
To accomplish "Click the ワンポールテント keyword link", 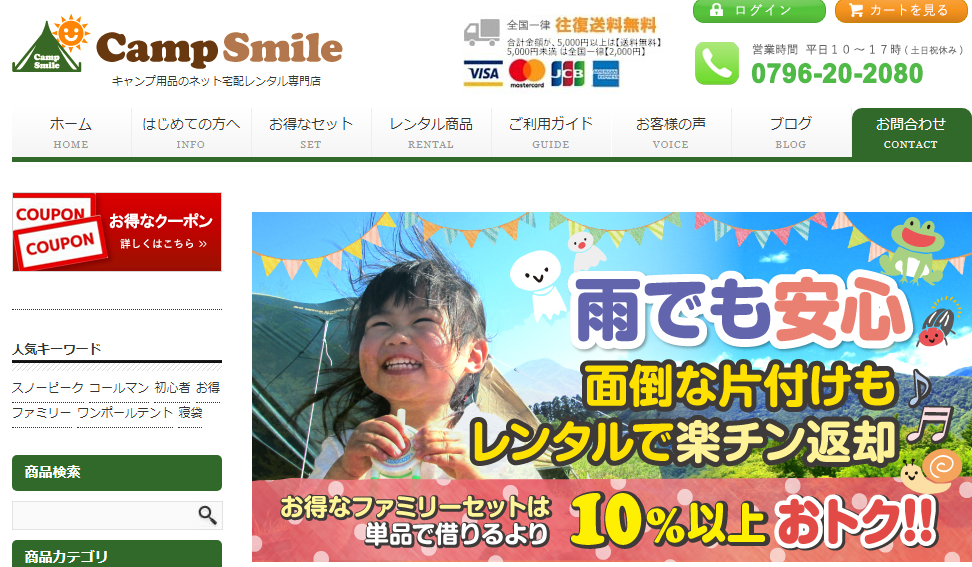I will 125,413.
